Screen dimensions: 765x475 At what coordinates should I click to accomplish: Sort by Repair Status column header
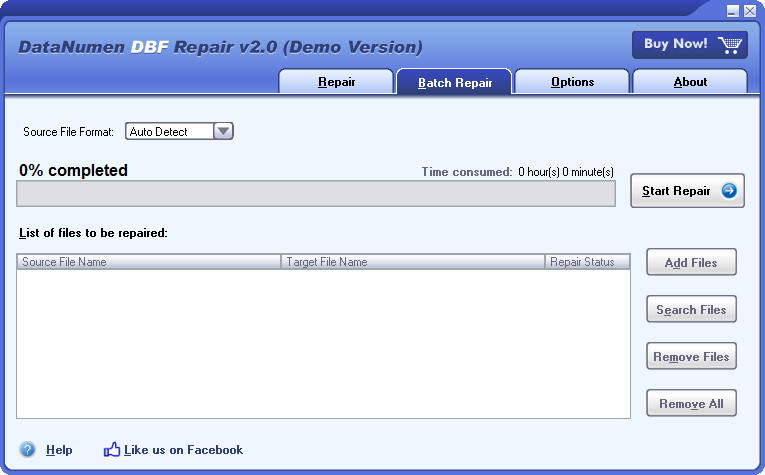tap(587, 262)
